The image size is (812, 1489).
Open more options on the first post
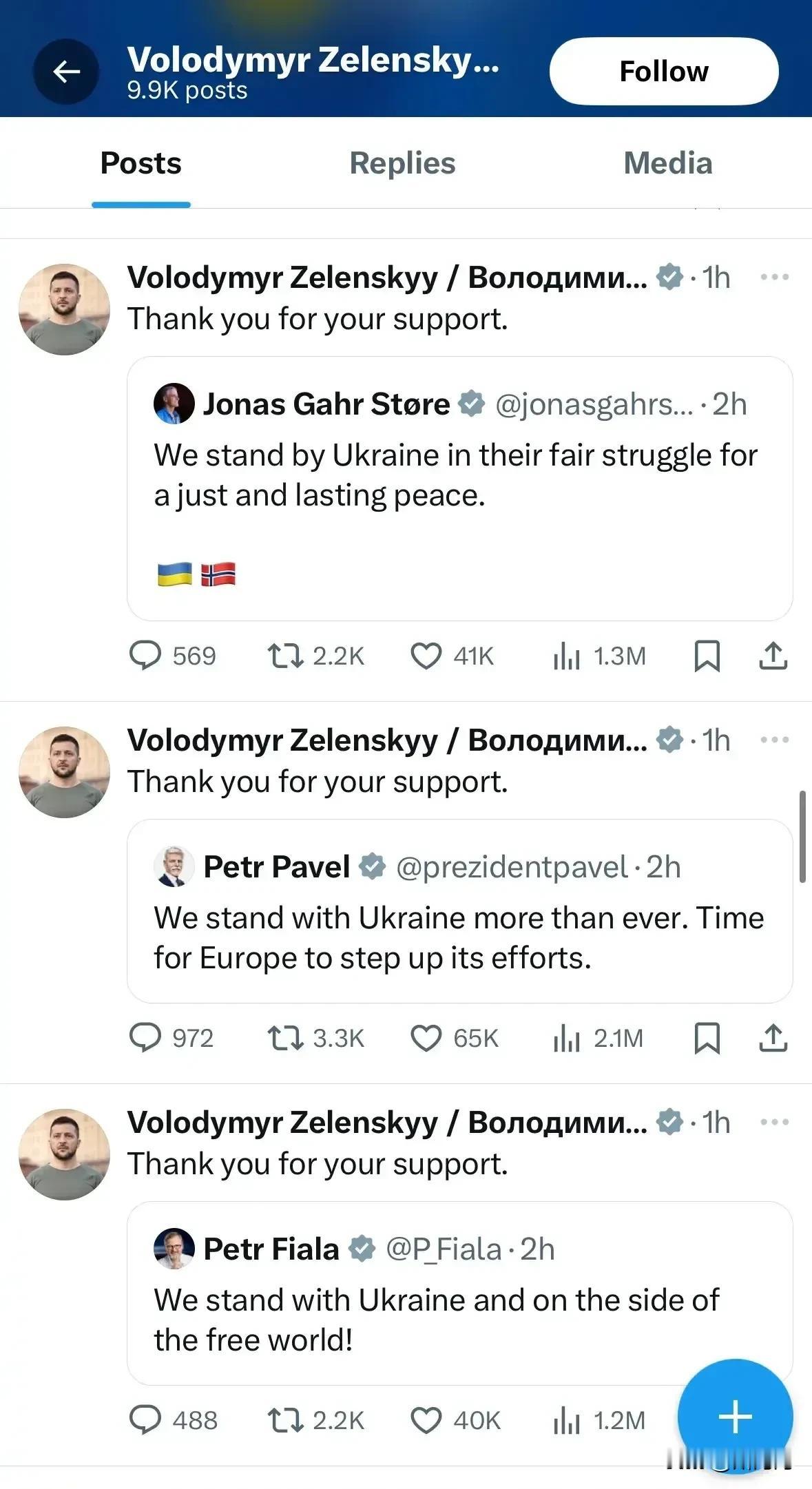[x=775, y=278]
